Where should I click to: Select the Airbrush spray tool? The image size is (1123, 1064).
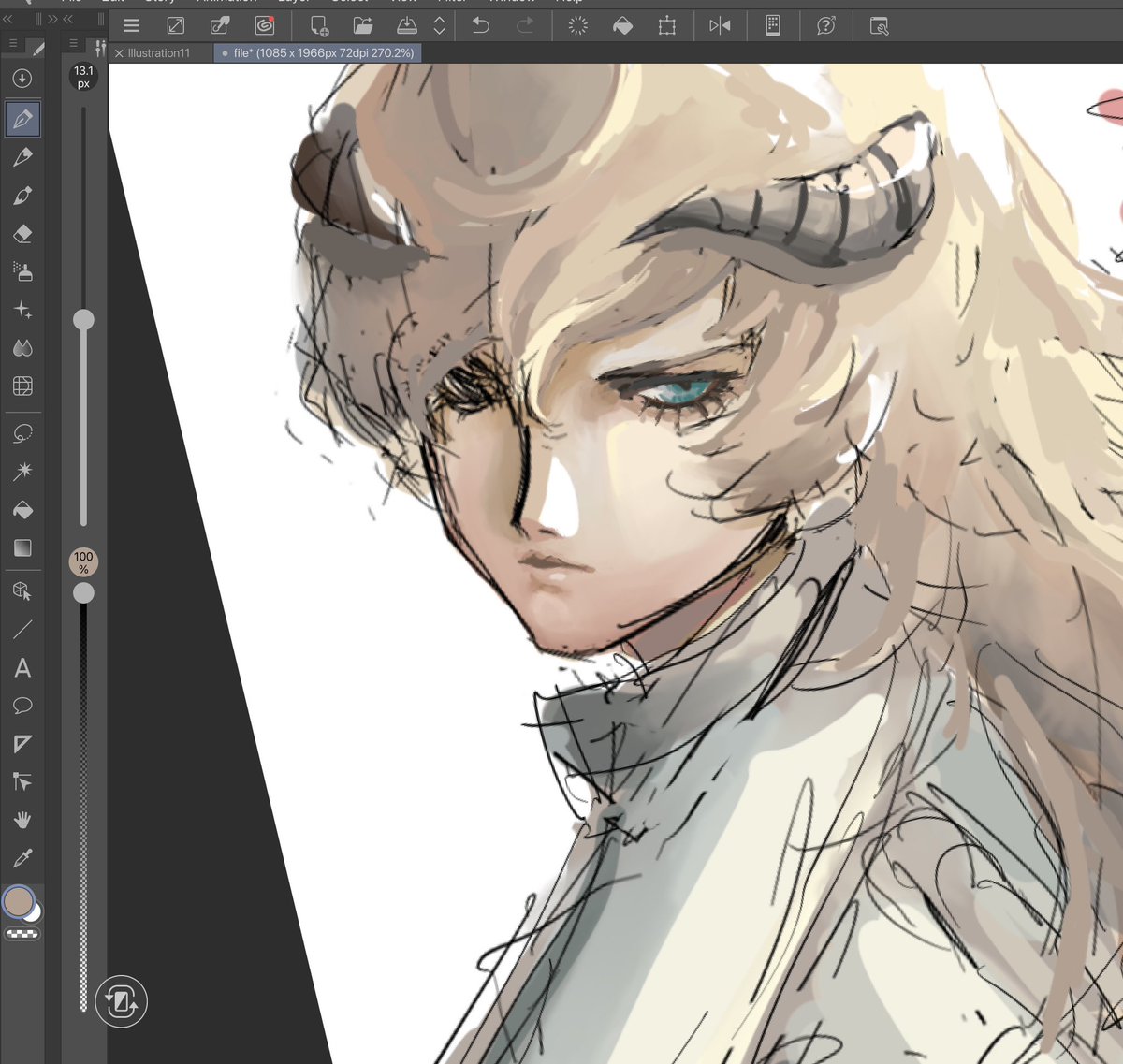(22, 272)
